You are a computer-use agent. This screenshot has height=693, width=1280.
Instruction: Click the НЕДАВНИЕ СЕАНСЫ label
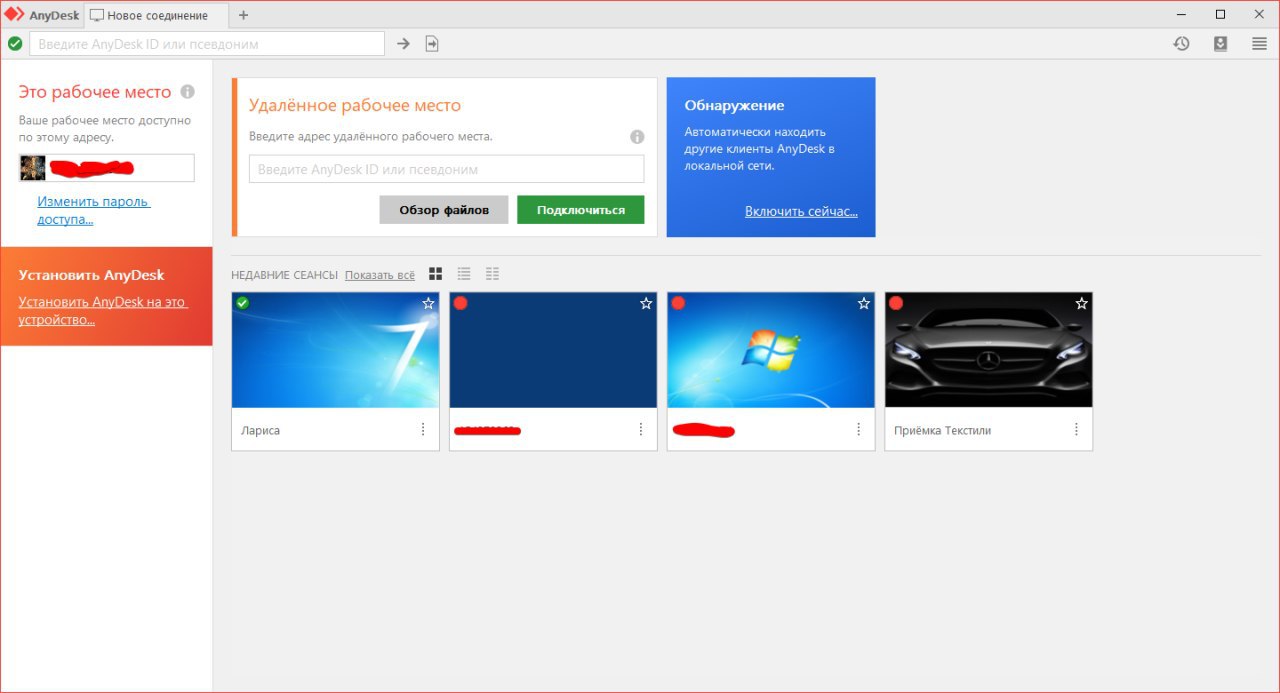285,275
